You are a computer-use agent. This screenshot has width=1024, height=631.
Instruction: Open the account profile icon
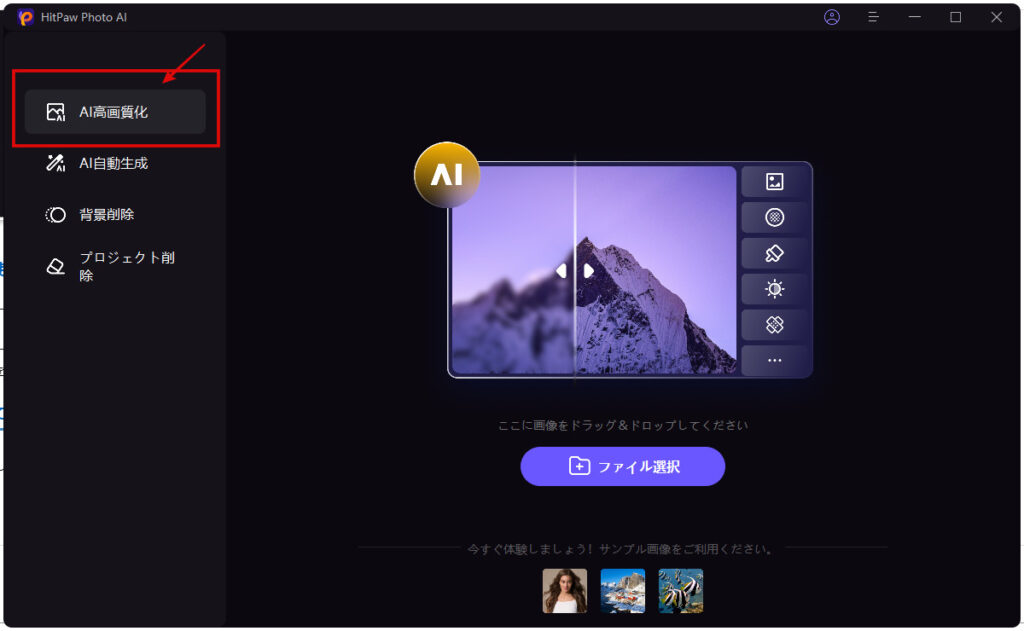pyautogui.click(x=831, y=17)
